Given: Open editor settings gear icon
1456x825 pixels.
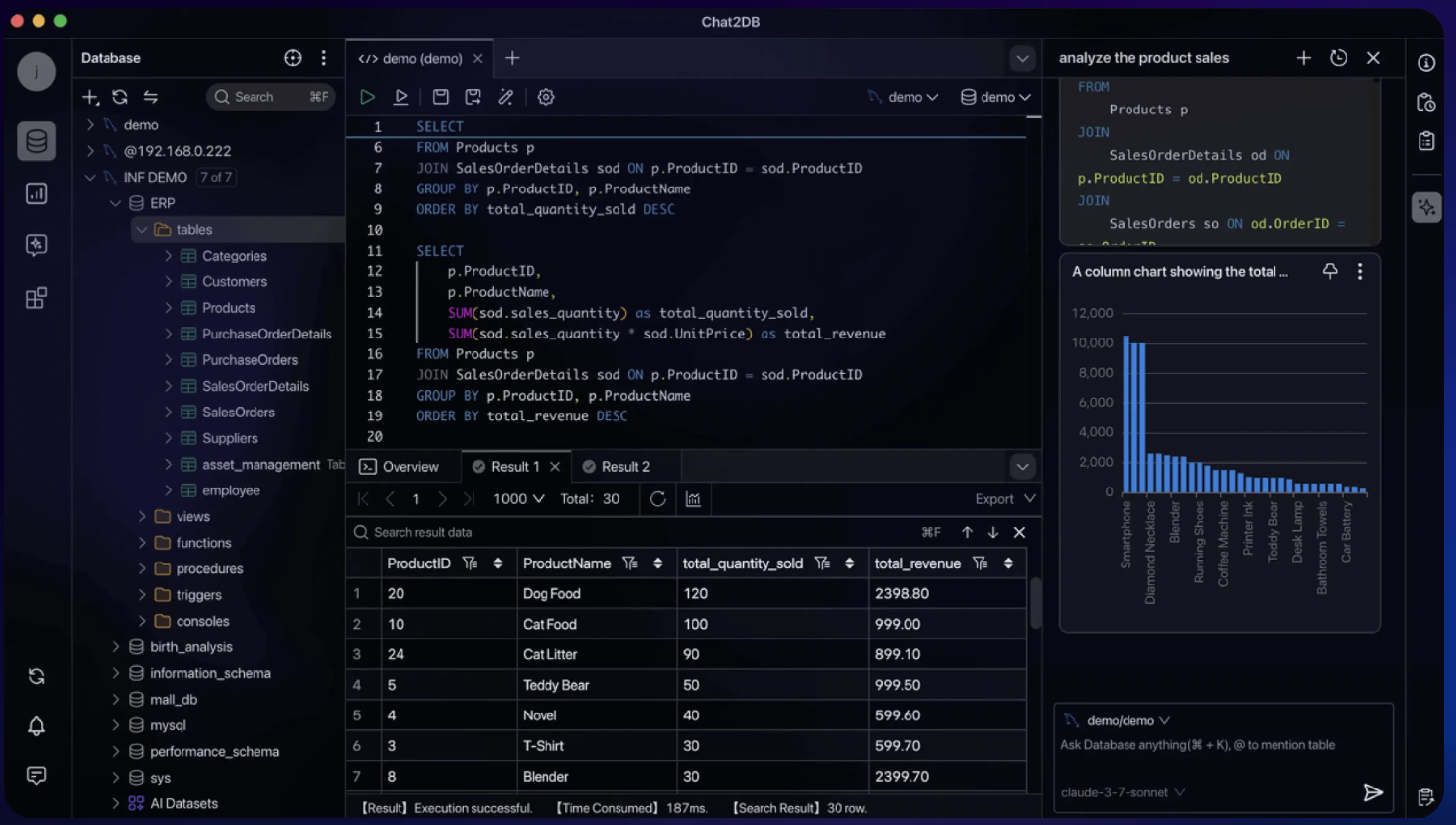Looking at the screenshot, I should (546, 97).
